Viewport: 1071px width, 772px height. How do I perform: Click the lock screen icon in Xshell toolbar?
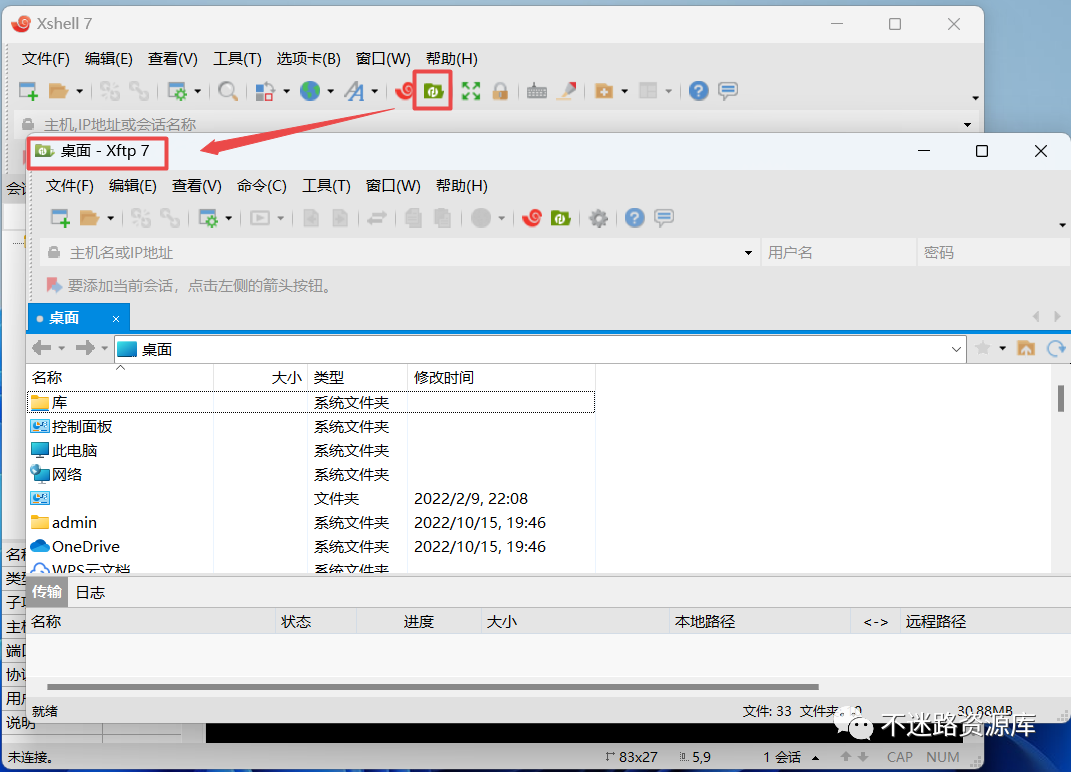click(x=500, y=91)
